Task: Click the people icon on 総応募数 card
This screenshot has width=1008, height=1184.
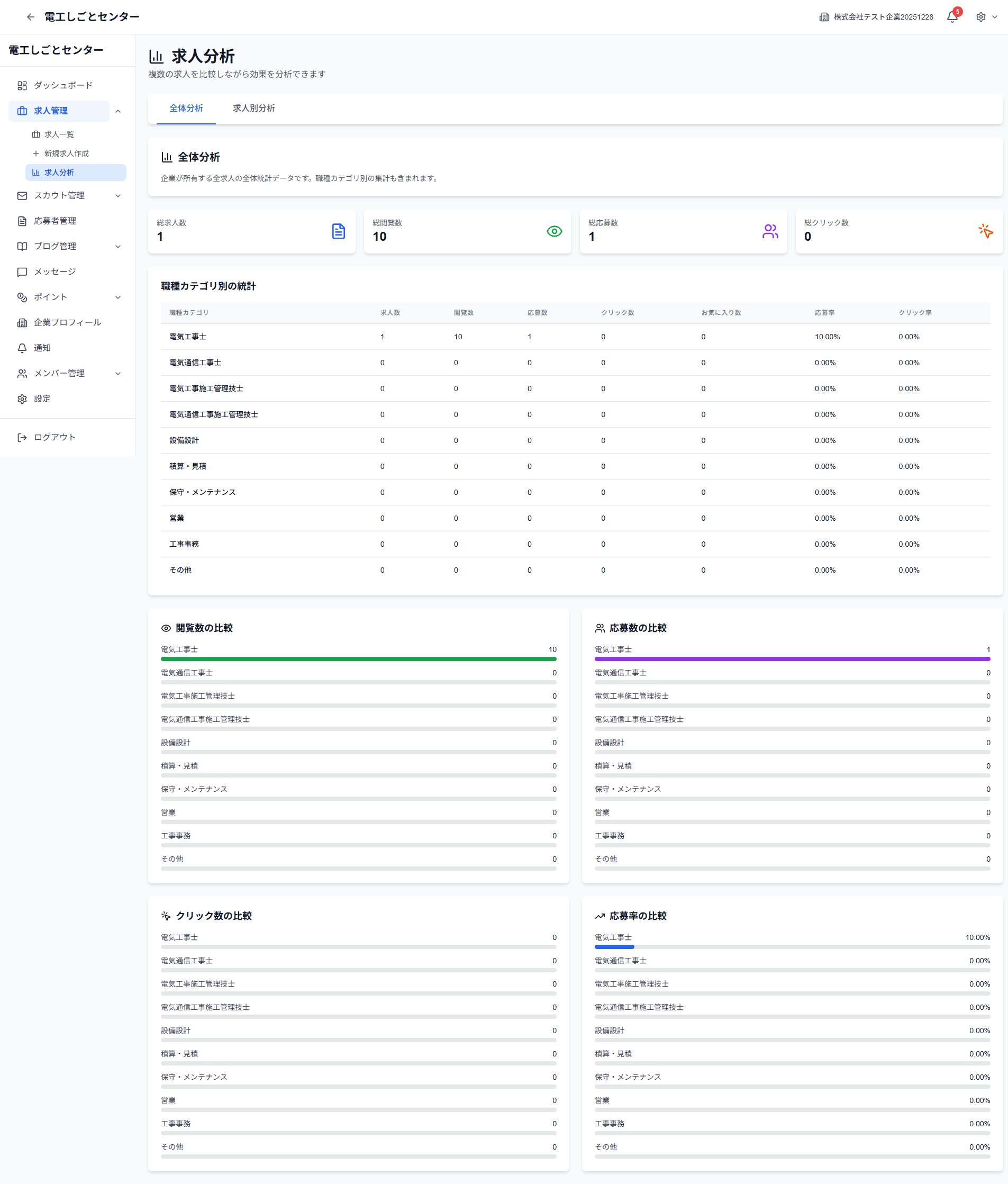Action: pos(770,231)
